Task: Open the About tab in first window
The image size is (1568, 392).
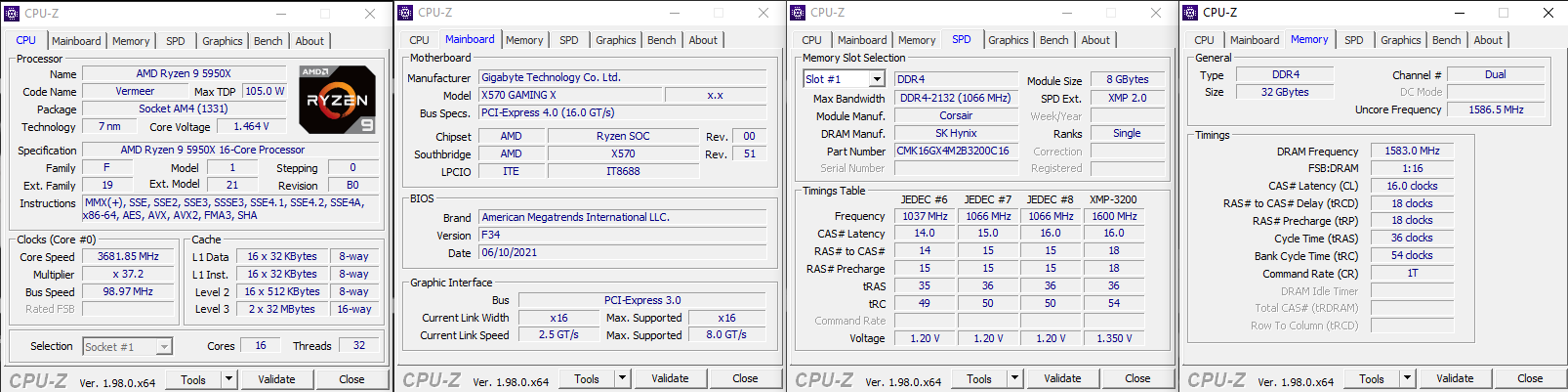Action: coord(309,41)
